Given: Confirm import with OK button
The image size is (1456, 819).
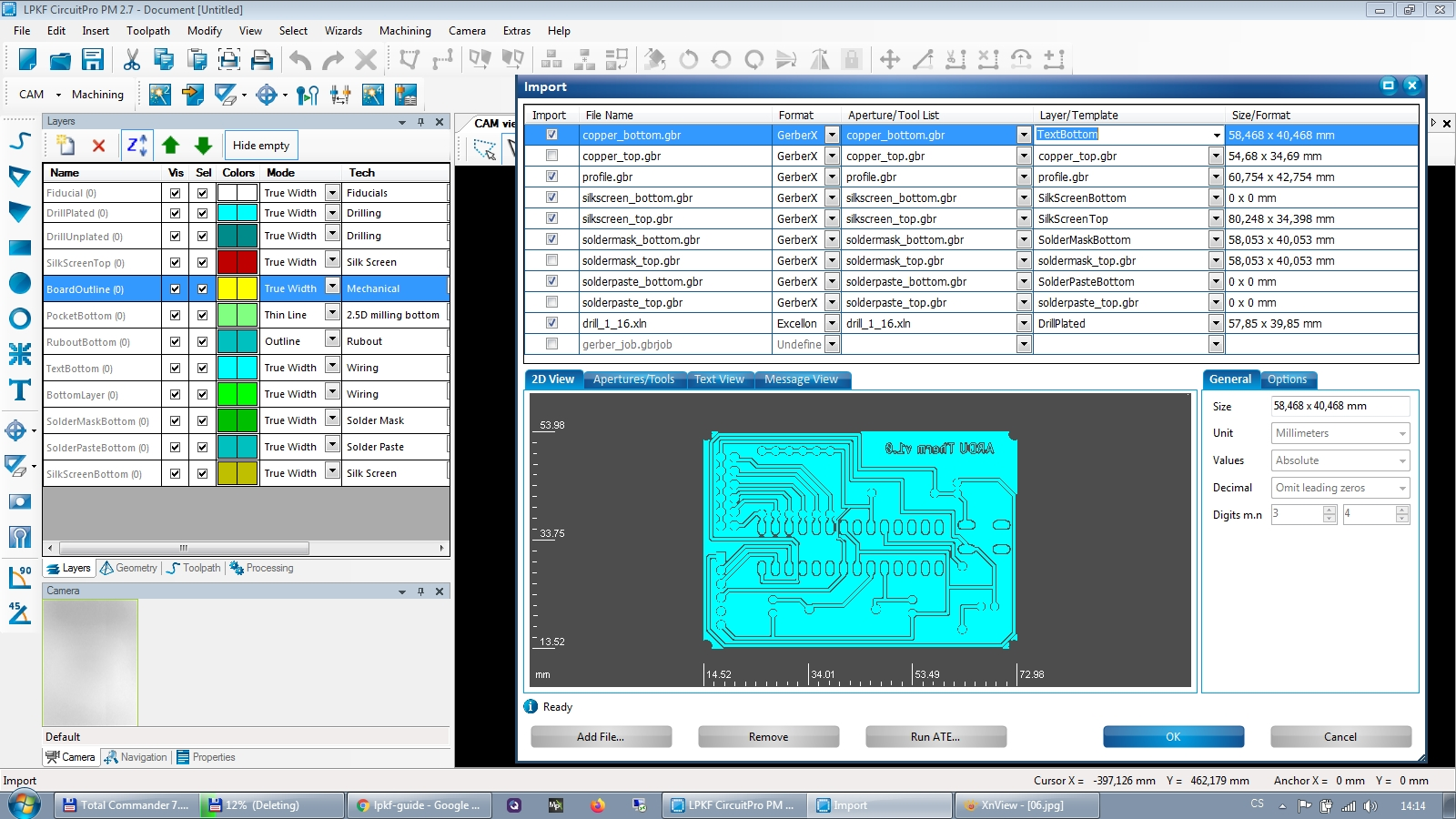Looking at the screenshot, I should click(x=1173, y=737).
